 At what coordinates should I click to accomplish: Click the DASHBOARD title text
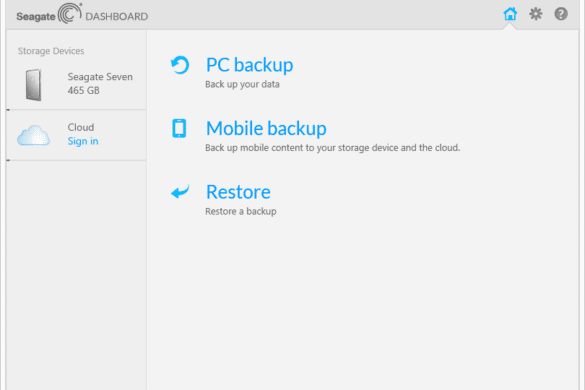[x=117, y=16]
